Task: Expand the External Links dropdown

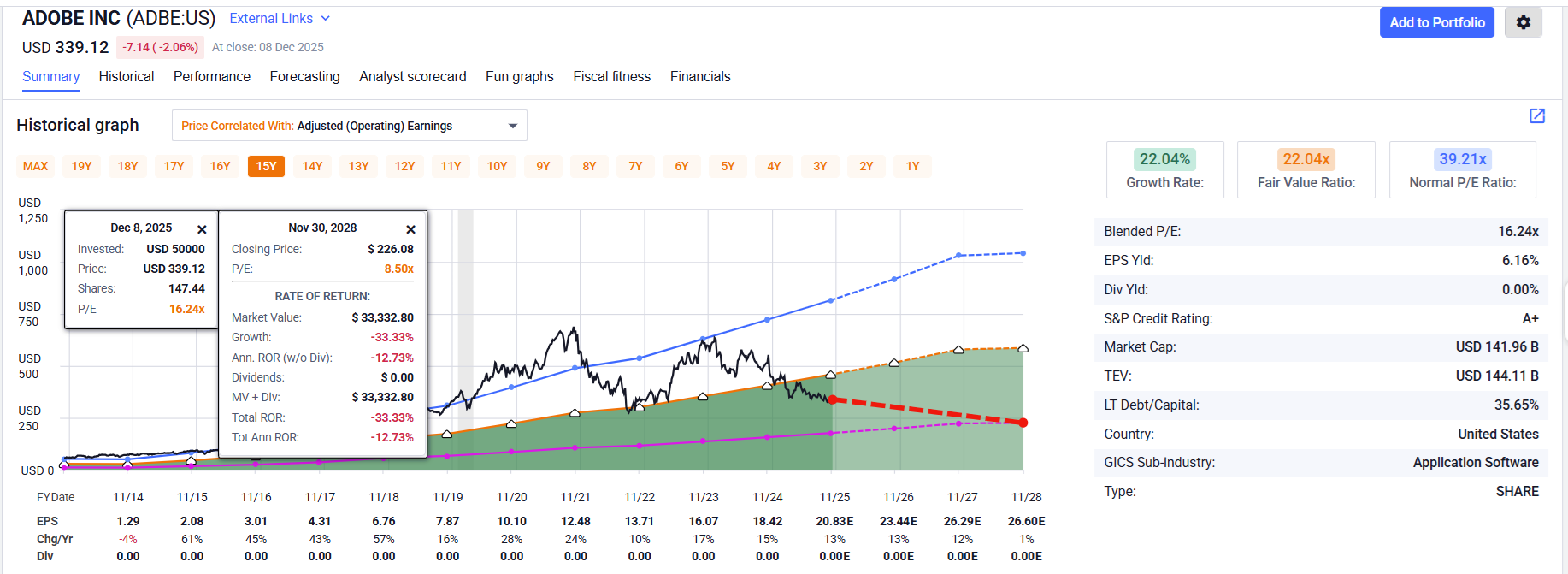Action: click(280, 19)
